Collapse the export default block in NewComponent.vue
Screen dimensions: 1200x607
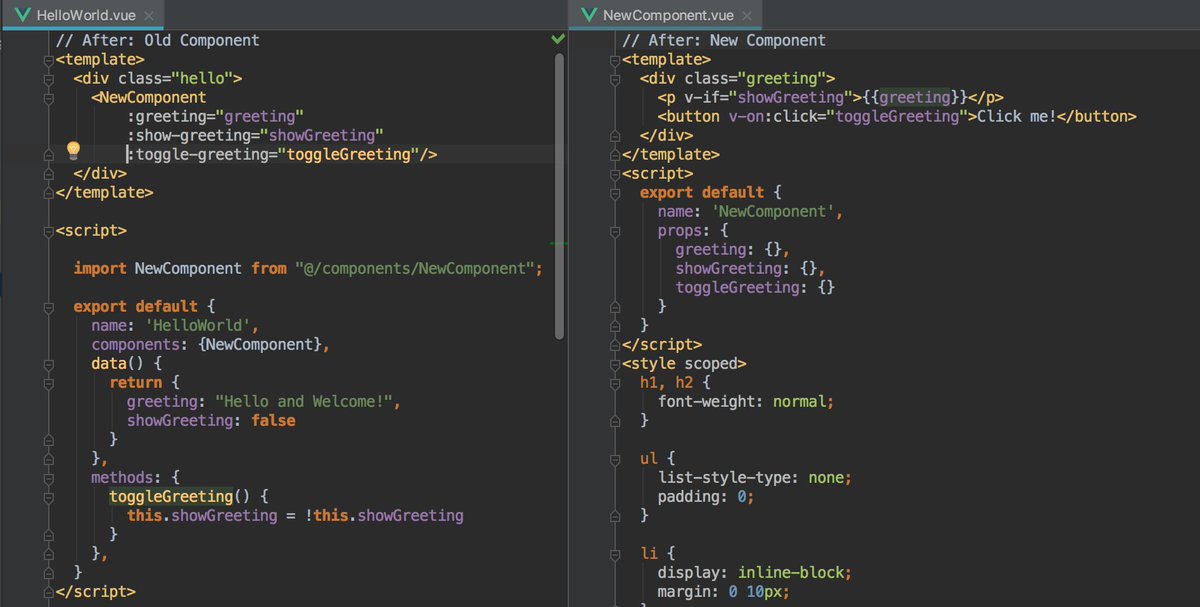pyautogui.click(x=617, y=193)
